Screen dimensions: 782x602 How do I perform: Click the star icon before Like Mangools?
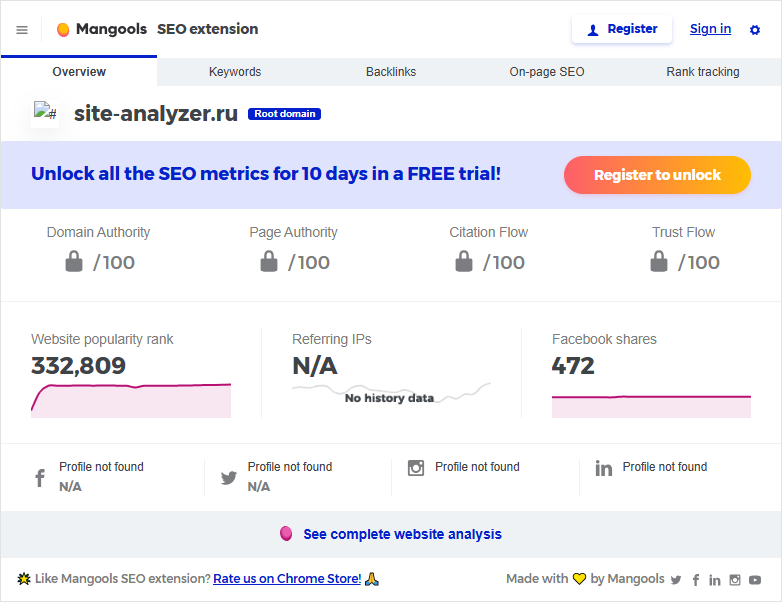pos(24,579)
